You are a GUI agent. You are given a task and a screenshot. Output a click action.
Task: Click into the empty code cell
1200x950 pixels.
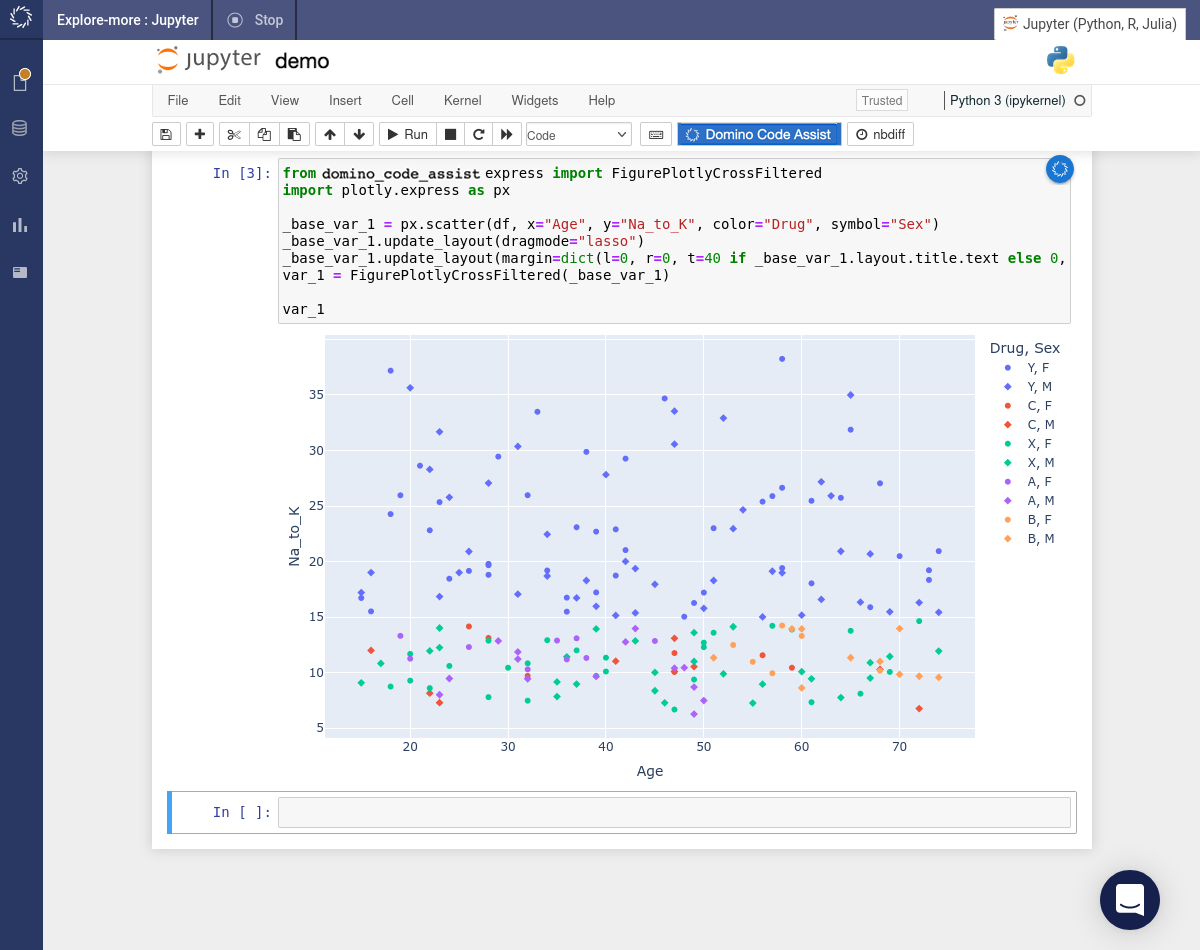pos(674,812)
